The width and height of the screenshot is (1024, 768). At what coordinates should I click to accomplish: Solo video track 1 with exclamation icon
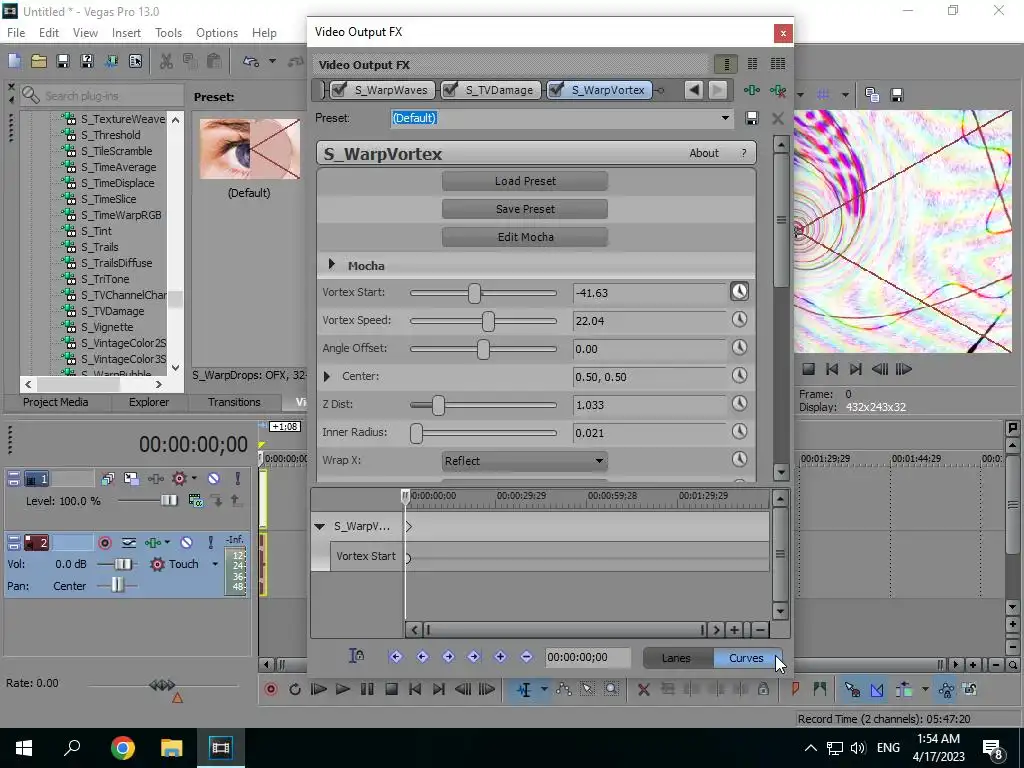(238, 479)
